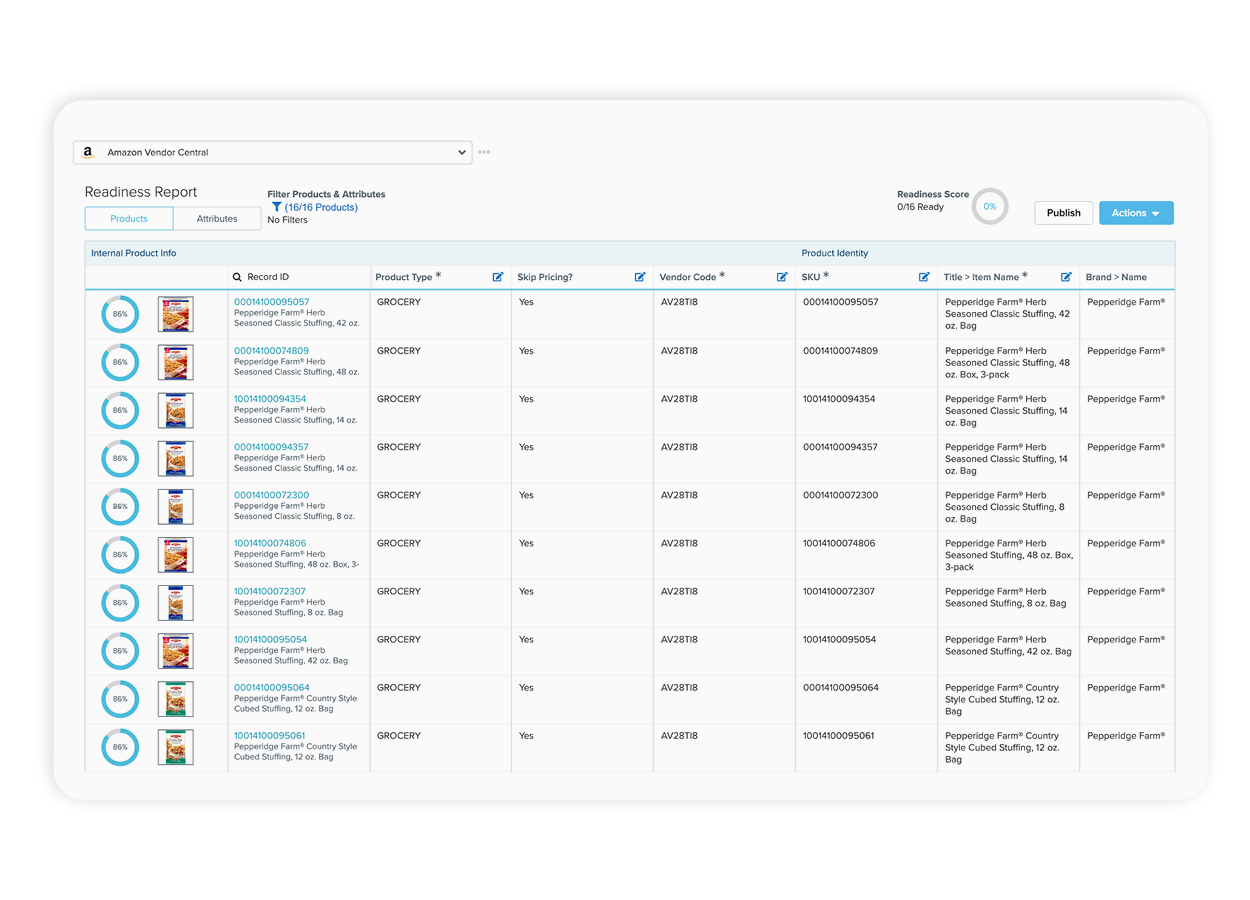Screen dimensions: 1250x900
Task: Select title cell for SKU 00014100095064
Action: tap(1009, 699)
